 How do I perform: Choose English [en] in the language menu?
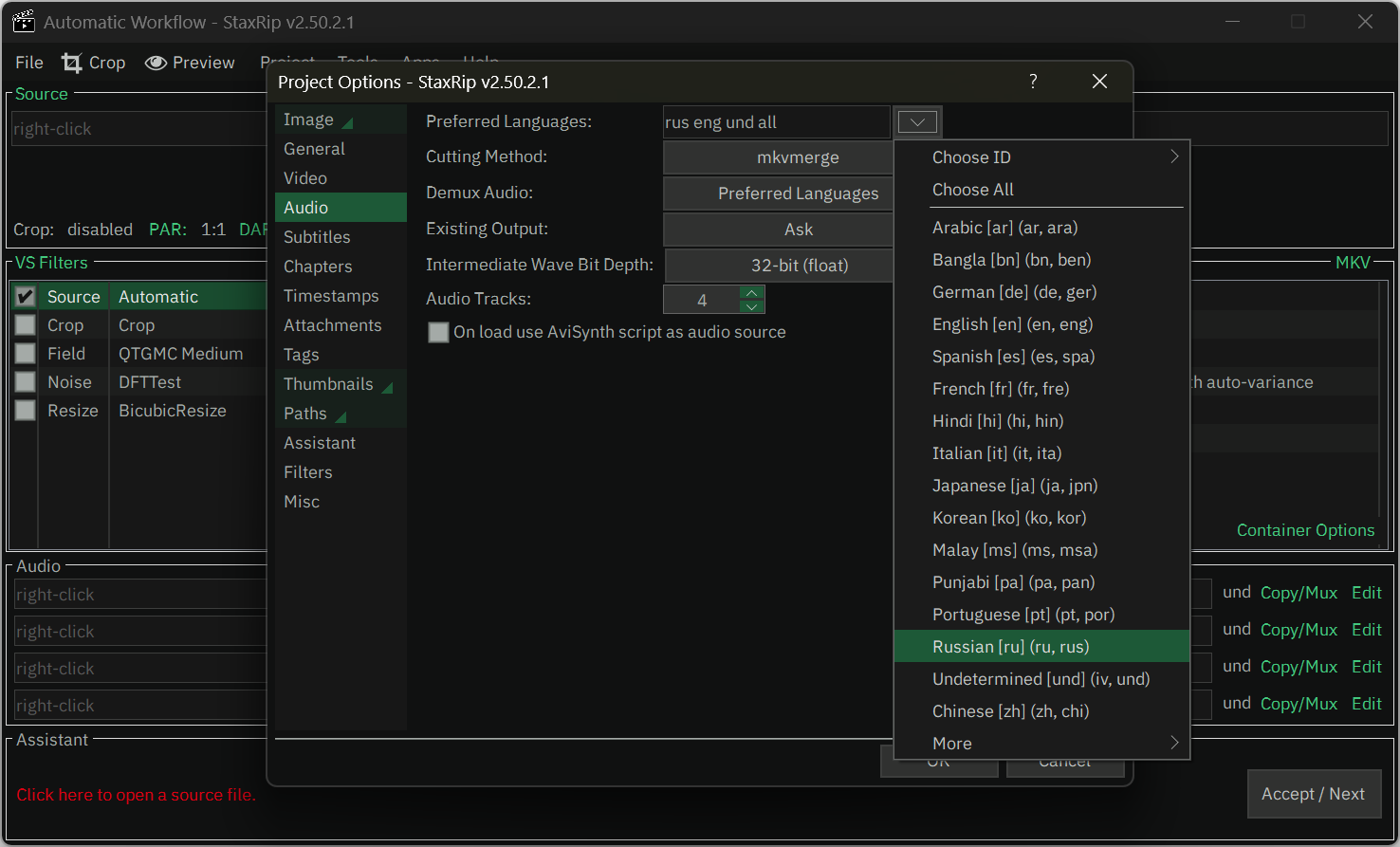[x=1012, y=324]
